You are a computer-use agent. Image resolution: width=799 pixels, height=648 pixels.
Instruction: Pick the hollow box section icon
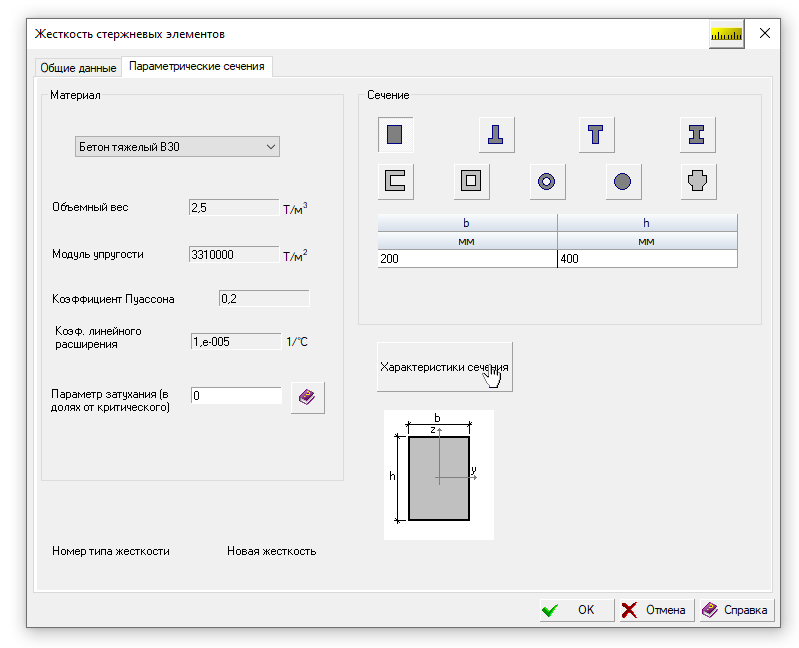[471, 181]
